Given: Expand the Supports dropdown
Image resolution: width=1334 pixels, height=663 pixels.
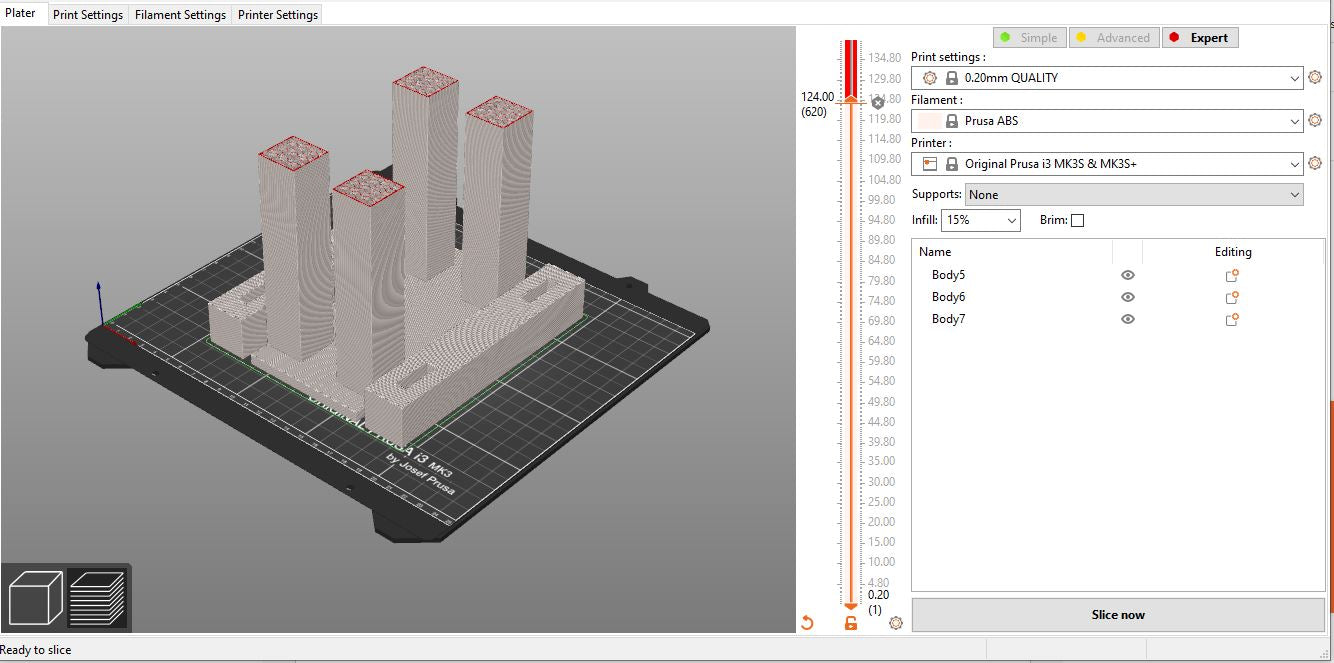Looking at the screenshot, I should pyautogui.click(x=1295, y=195).
